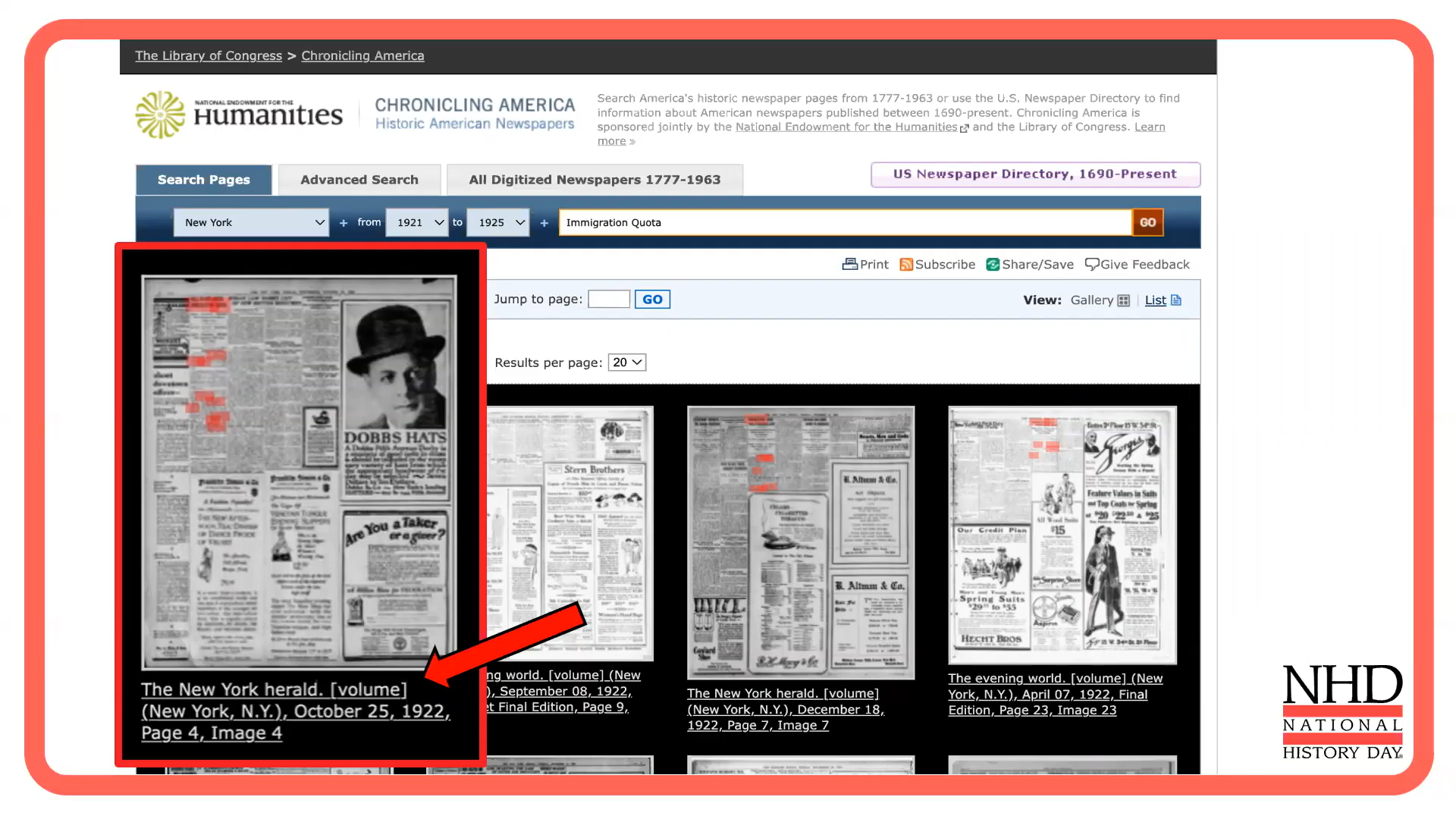Open The Library of Congress breadcrumb link
This screenshot has width=1456, height=819.
pyautogui.click(x=209, y=55)
